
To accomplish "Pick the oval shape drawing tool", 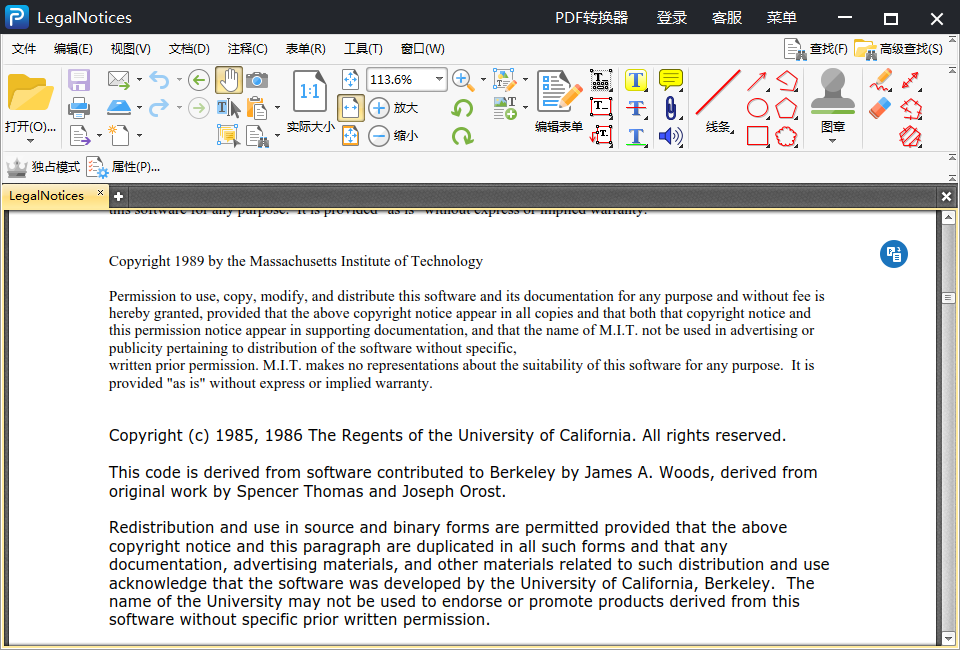I will pyautogui.click(x=758, y=108).
